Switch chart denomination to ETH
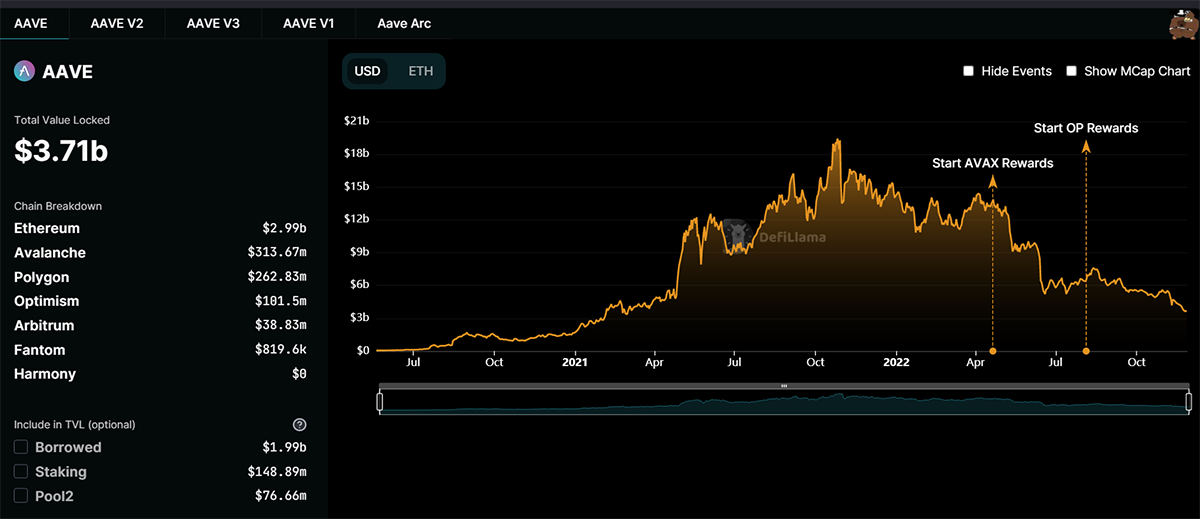This screenshot has width=1200, height=519. tap(421, 72)
